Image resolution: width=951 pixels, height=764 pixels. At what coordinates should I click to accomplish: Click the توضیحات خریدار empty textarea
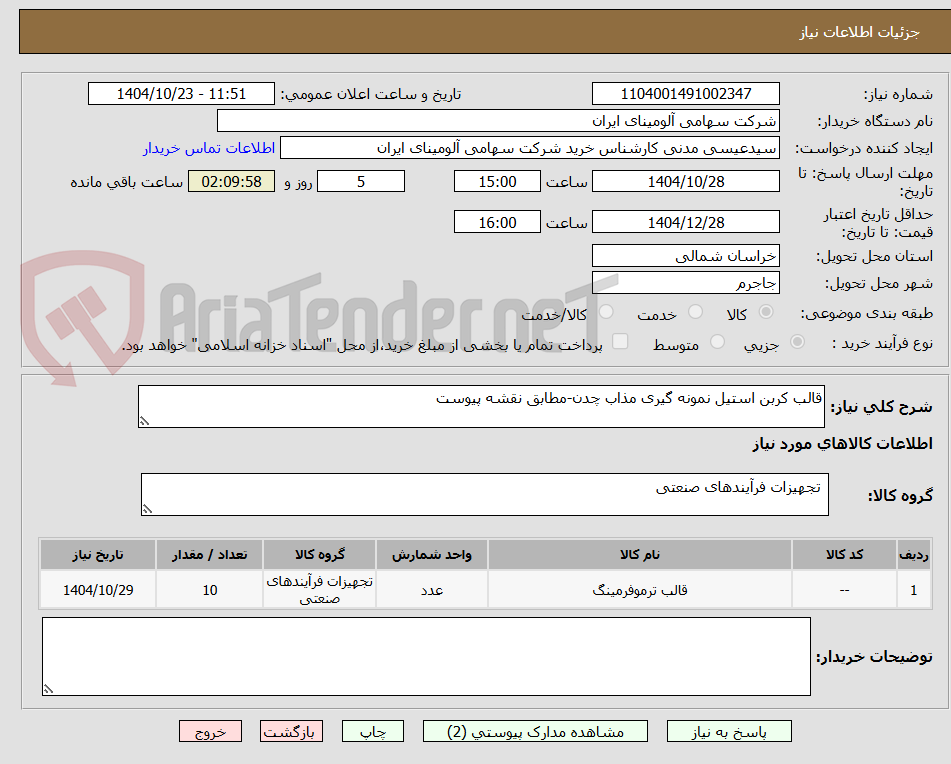pyautogui.click(x=426, y=656)
